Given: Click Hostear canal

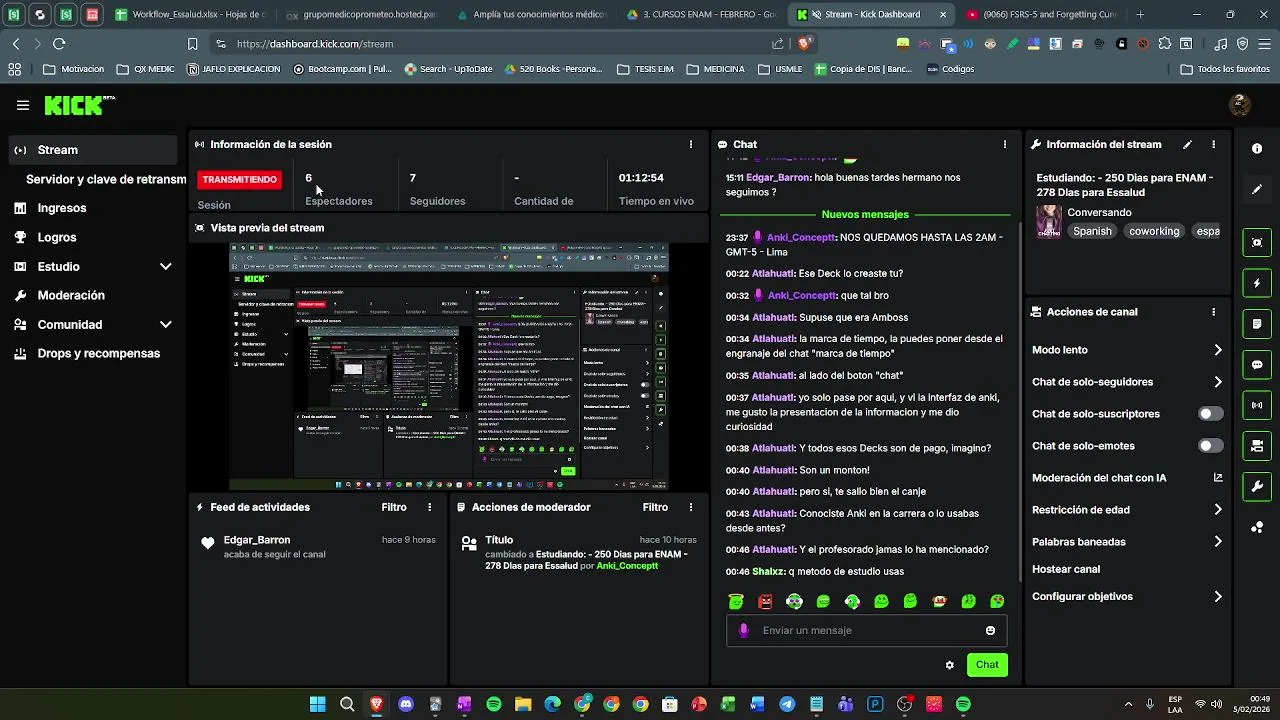Looking at the screenshot, I should [x=1066, y=569].
